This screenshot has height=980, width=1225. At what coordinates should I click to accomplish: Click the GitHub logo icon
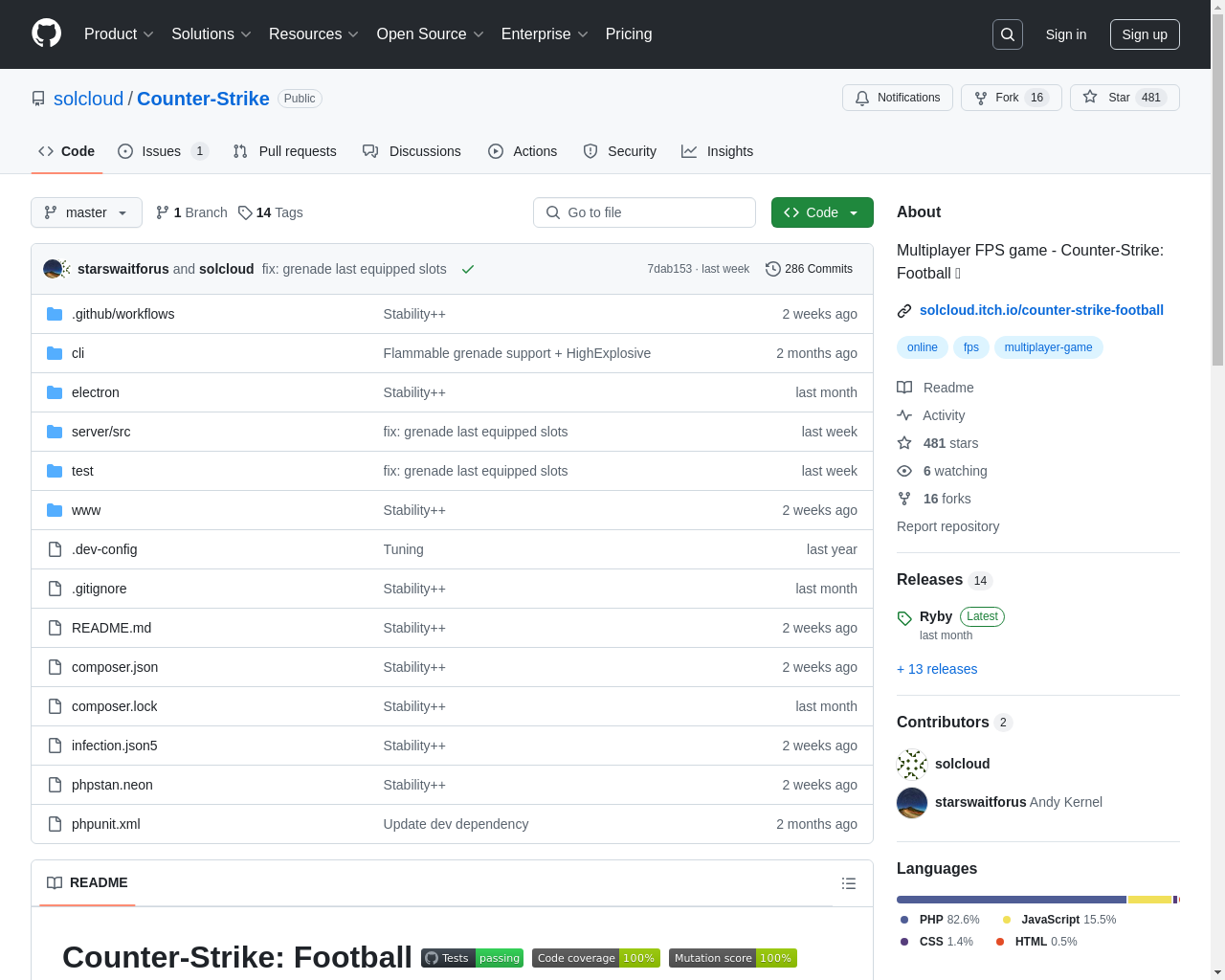[x=46, y=33]
